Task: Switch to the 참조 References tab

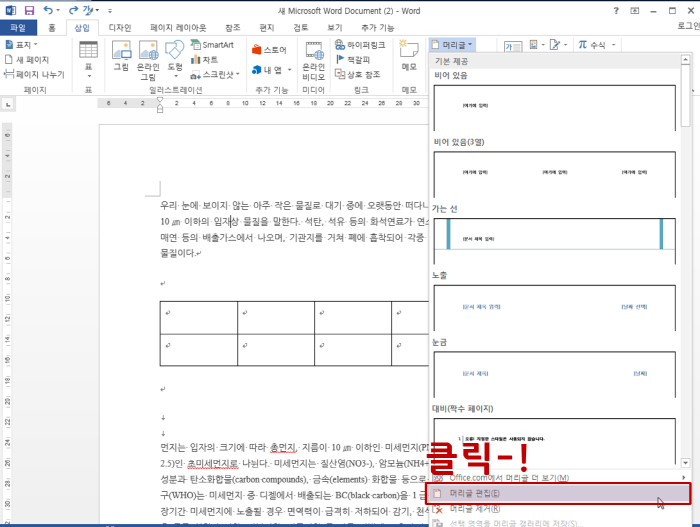Action: point(233,28)
